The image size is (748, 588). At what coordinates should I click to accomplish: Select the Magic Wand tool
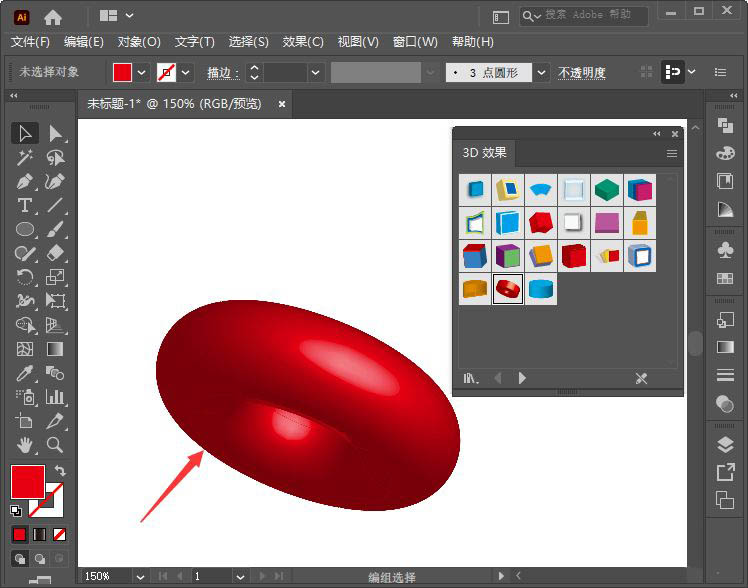click(x=25, y=158)
